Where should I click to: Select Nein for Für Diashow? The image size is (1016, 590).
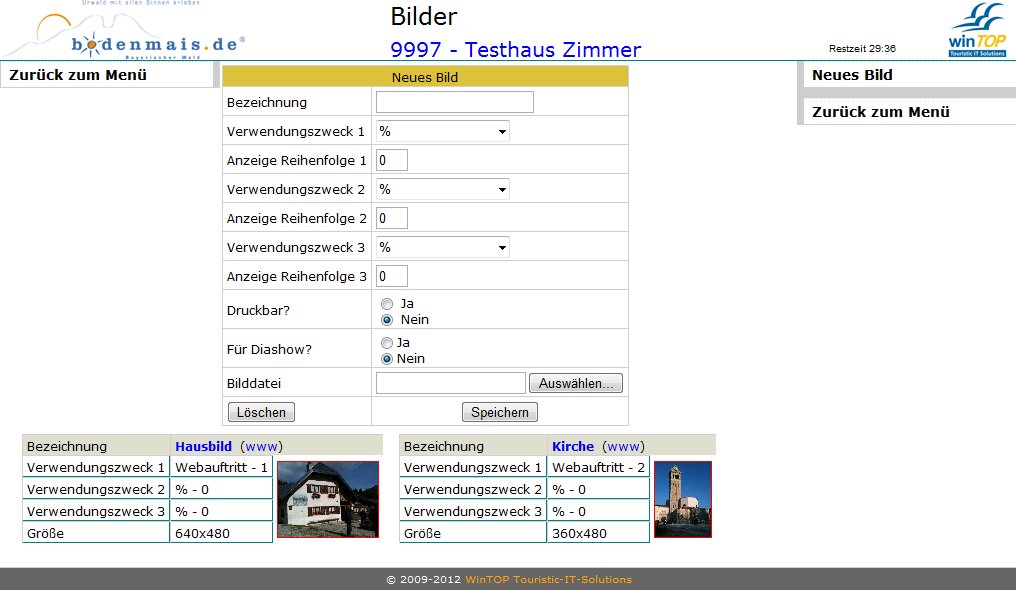(387, 359)
